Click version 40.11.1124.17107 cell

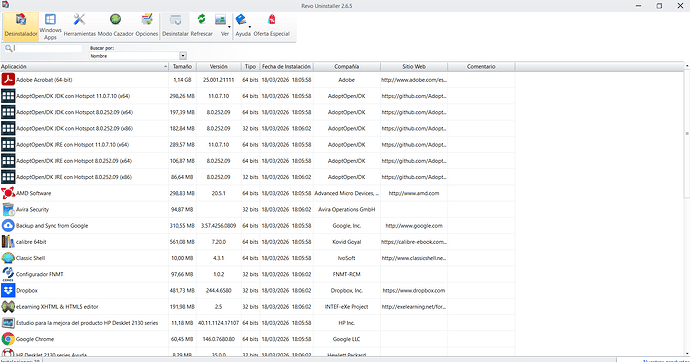[x=219, y=323]
